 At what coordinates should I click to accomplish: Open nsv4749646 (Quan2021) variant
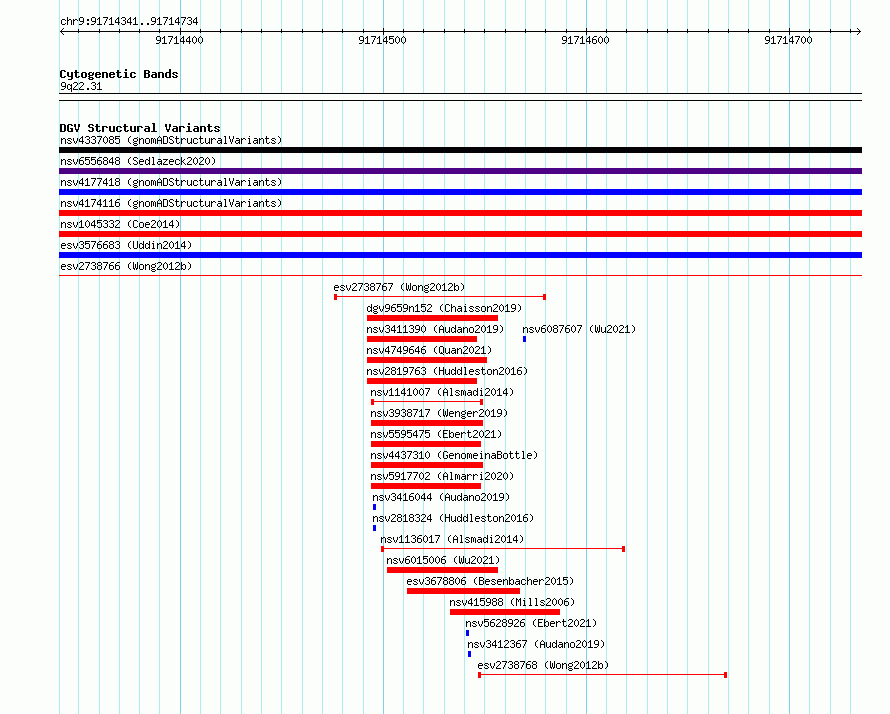tap(429, 350)
